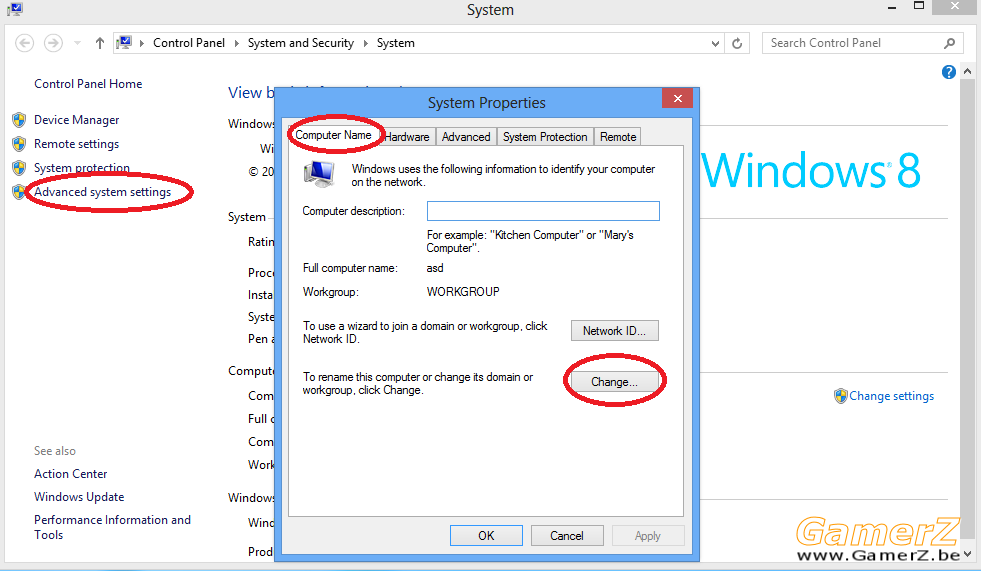Go up one level with Up arrow

(99, 43)
